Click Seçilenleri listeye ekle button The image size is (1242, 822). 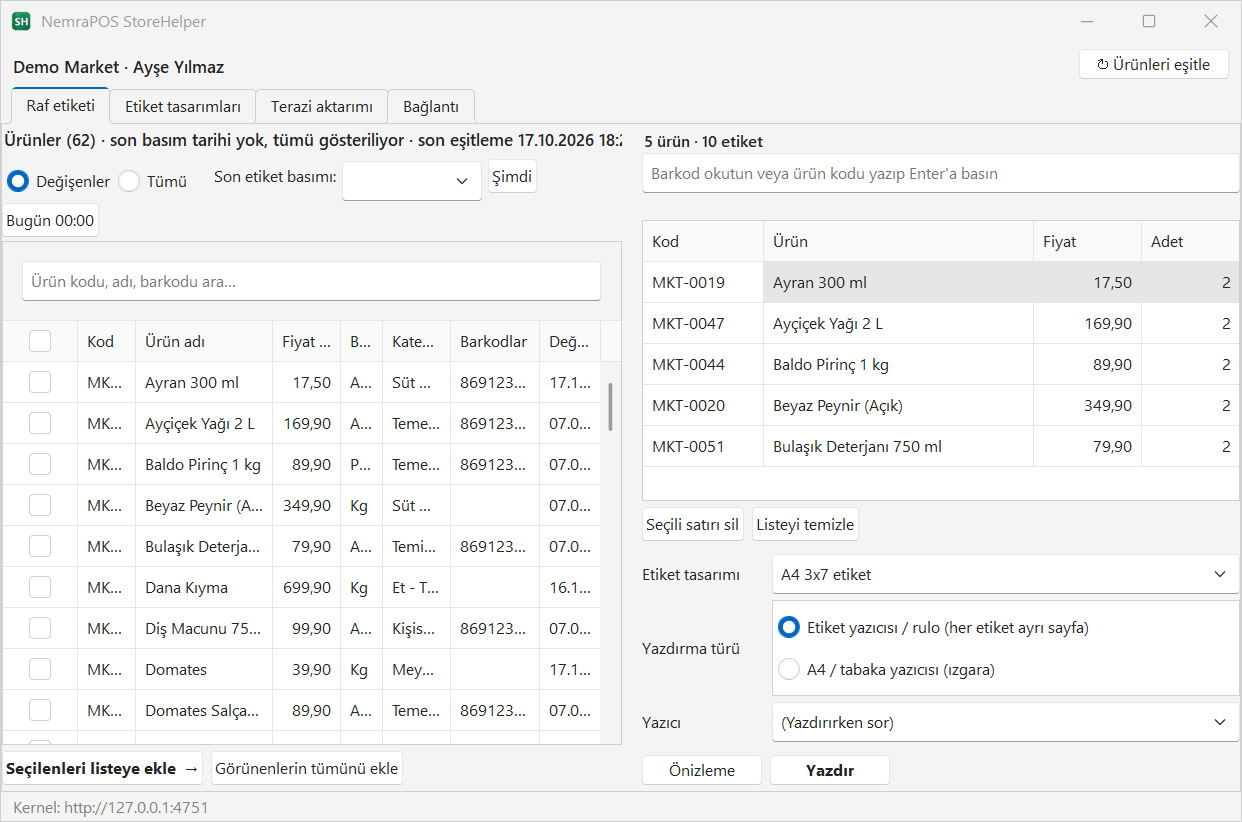tap(103, 769)
